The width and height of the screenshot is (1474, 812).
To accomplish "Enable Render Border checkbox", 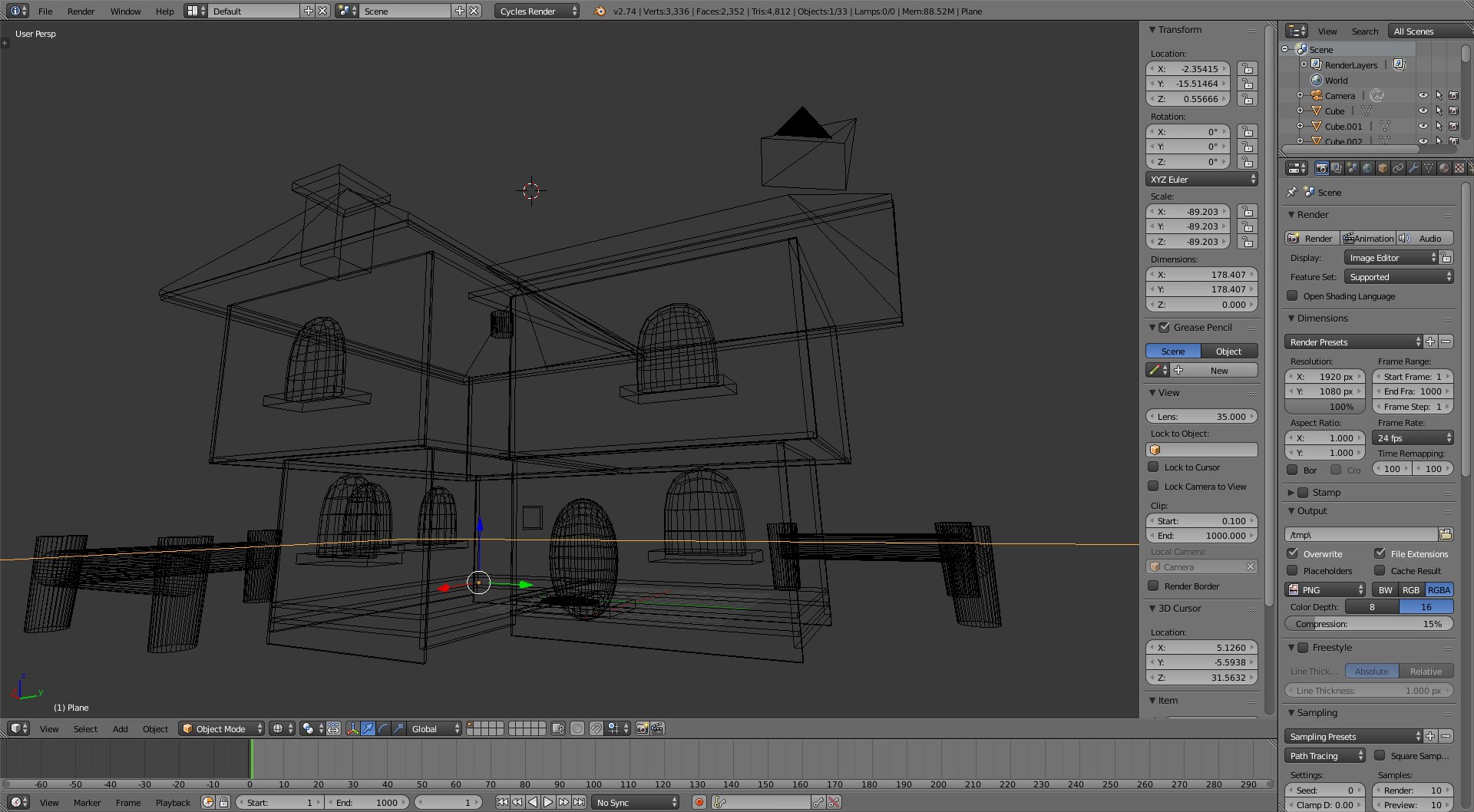I will click(1153, 586).
